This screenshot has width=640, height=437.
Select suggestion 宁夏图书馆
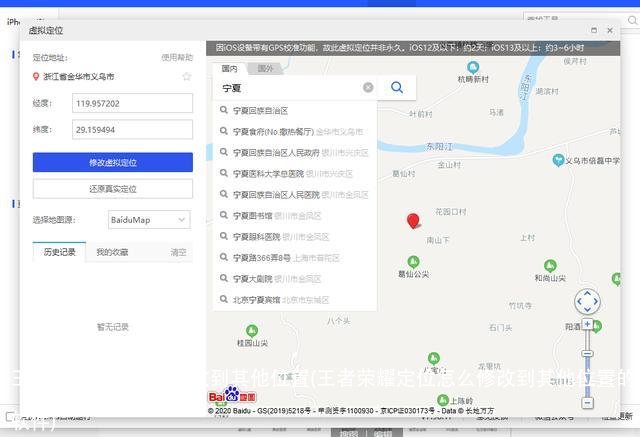click(x=294, y=216)
